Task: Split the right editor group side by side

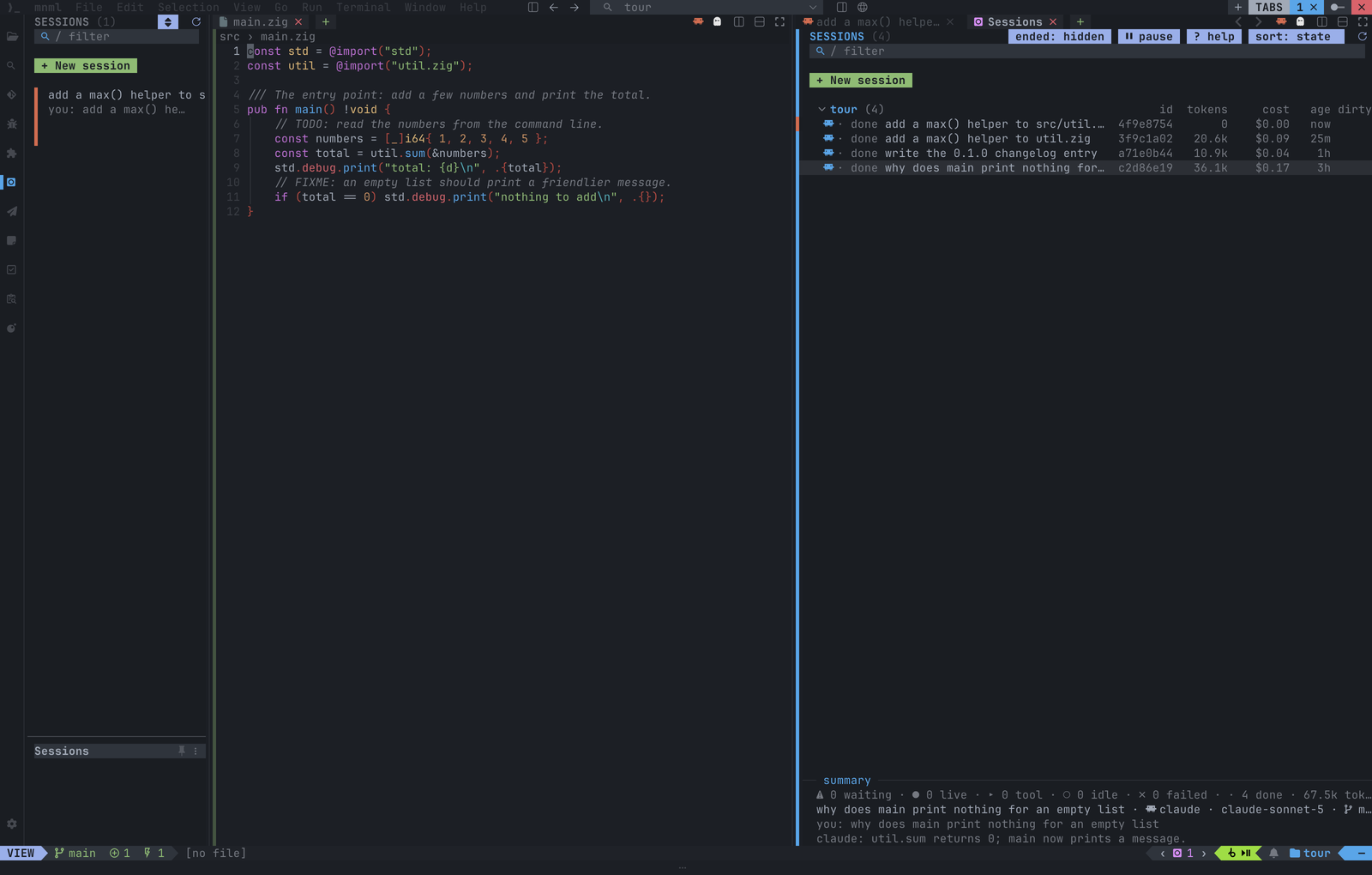Action: 1321,22
